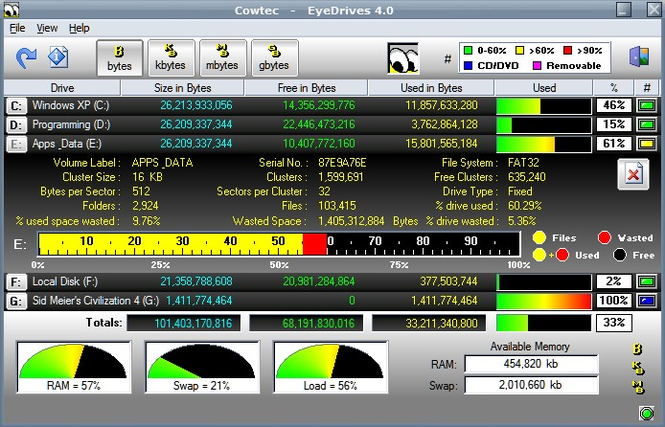The image size is (665, 427).
Task: Collapse the E: drive details panel
Action: 16,144
